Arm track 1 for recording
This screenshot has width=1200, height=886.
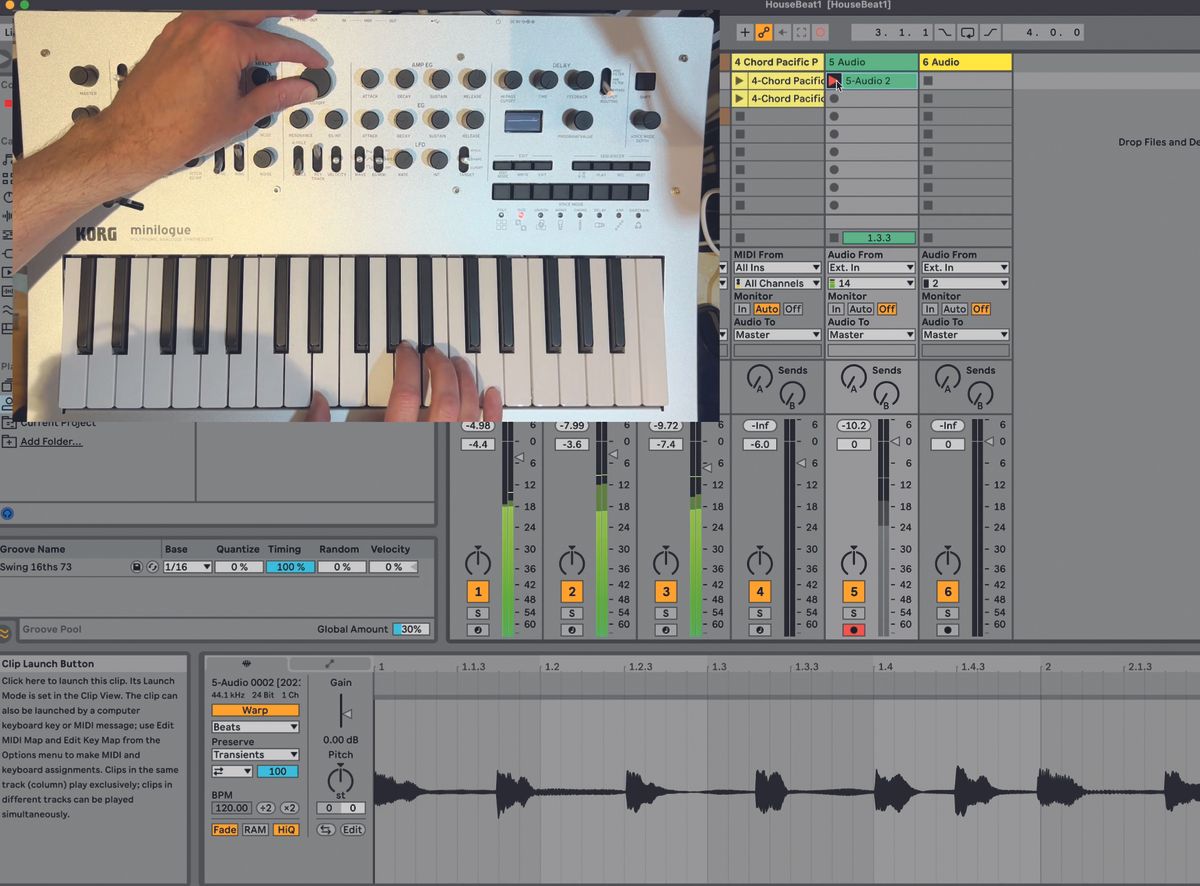coord(478,631)
